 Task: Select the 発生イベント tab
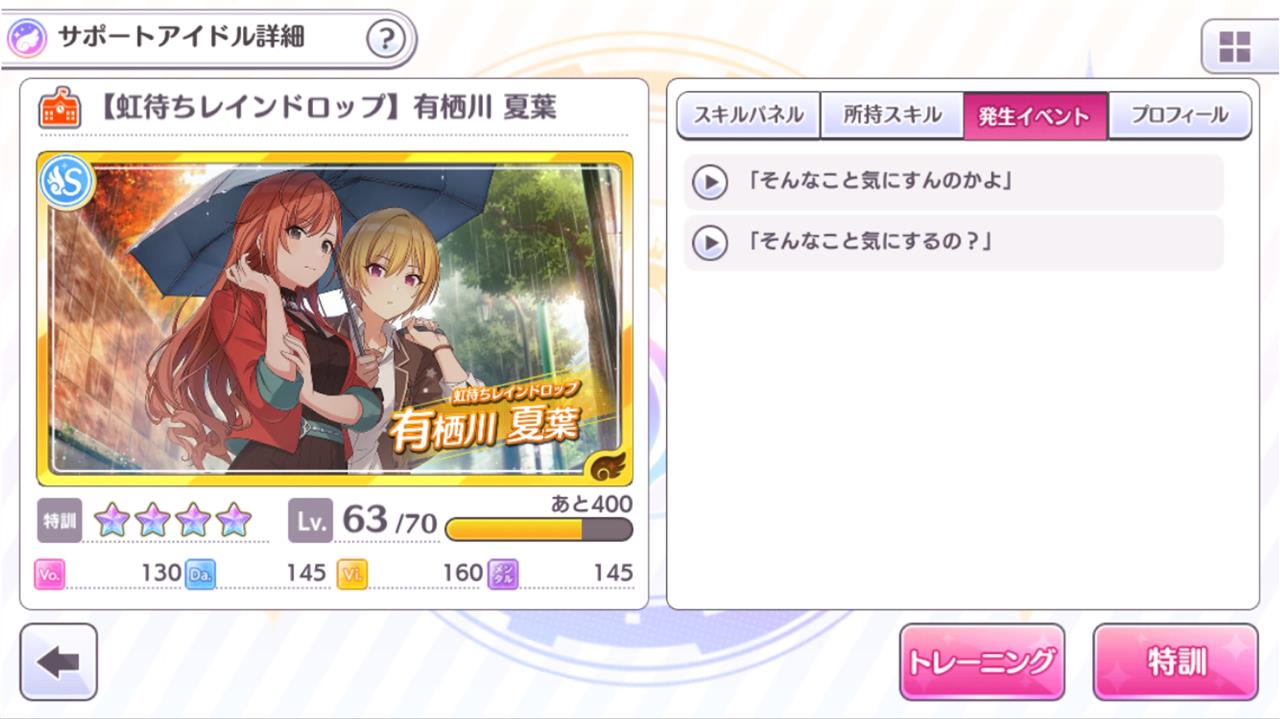point(1035,115)
